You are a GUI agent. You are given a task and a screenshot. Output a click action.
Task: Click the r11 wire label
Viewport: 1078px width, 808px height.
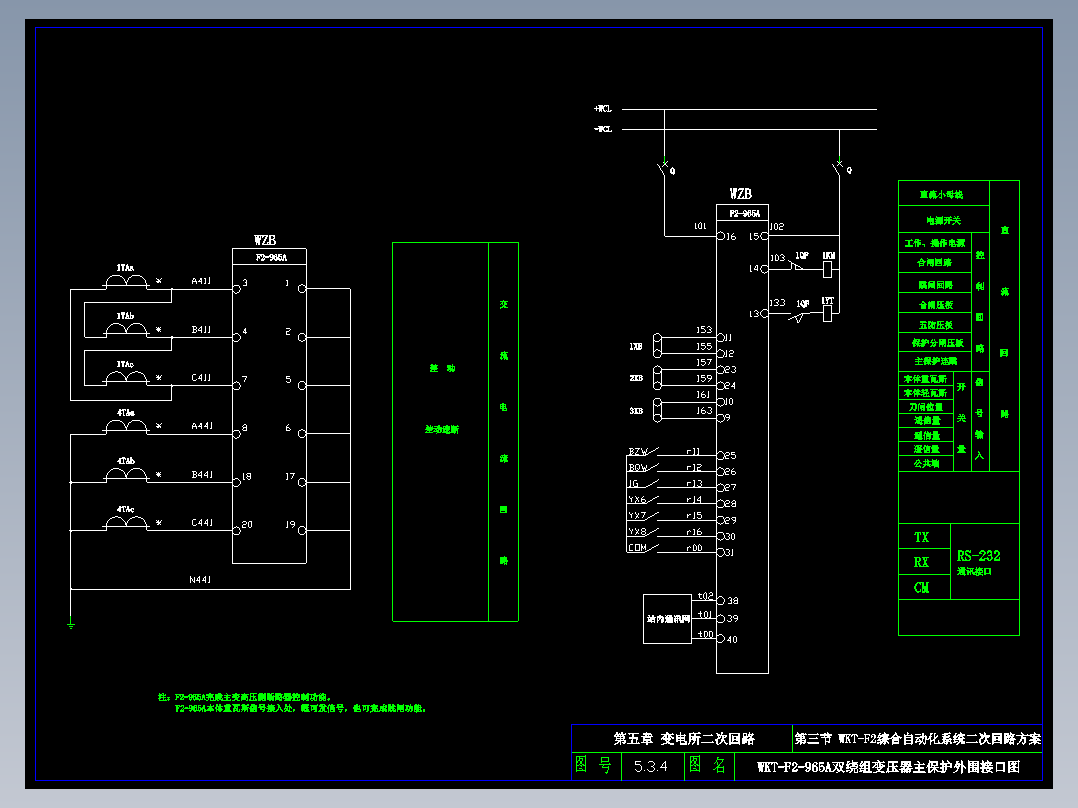coord(693,452)
